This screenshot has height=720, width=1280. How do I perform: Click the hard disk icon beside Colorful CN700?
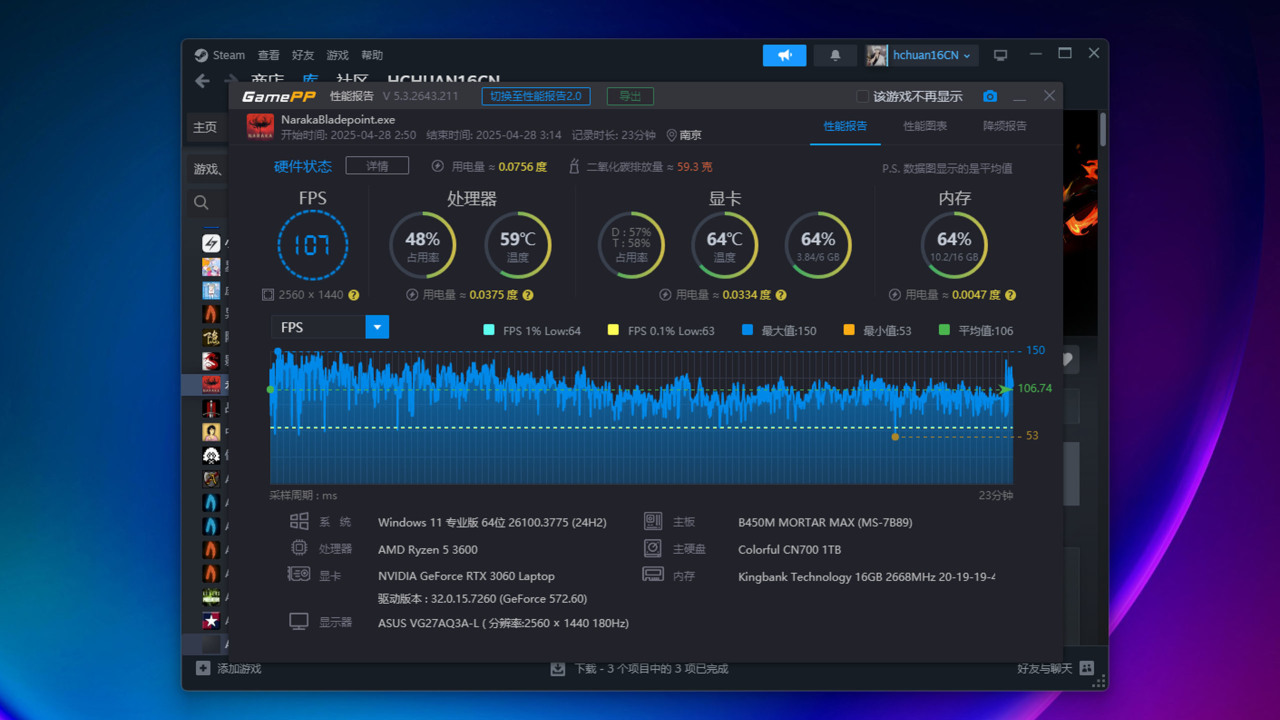point(653,548)
